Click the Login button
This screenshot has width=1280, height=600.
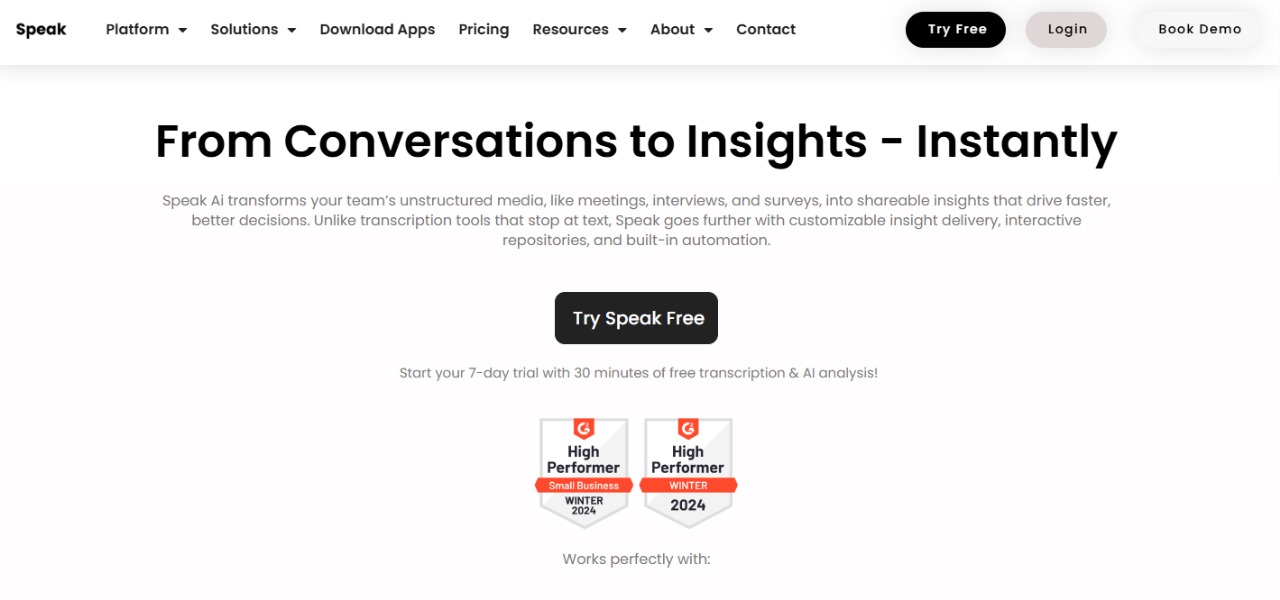coord(1066,30)
